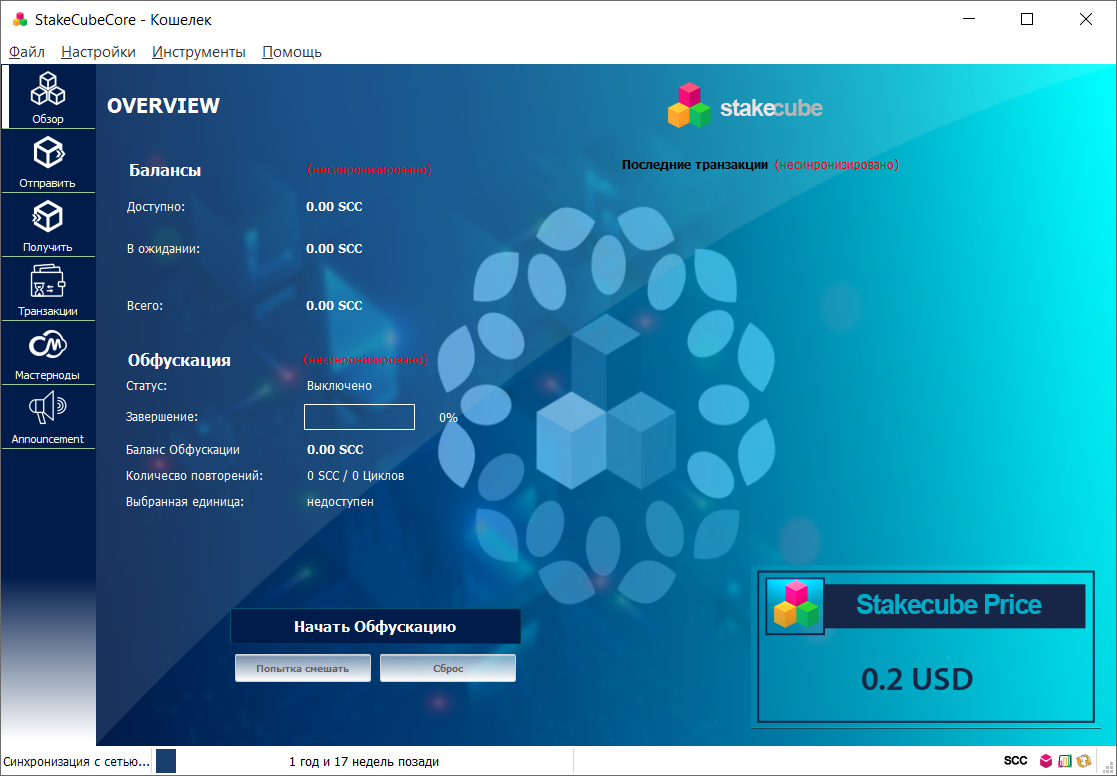Open the Инструменты menu

(199, 52)
